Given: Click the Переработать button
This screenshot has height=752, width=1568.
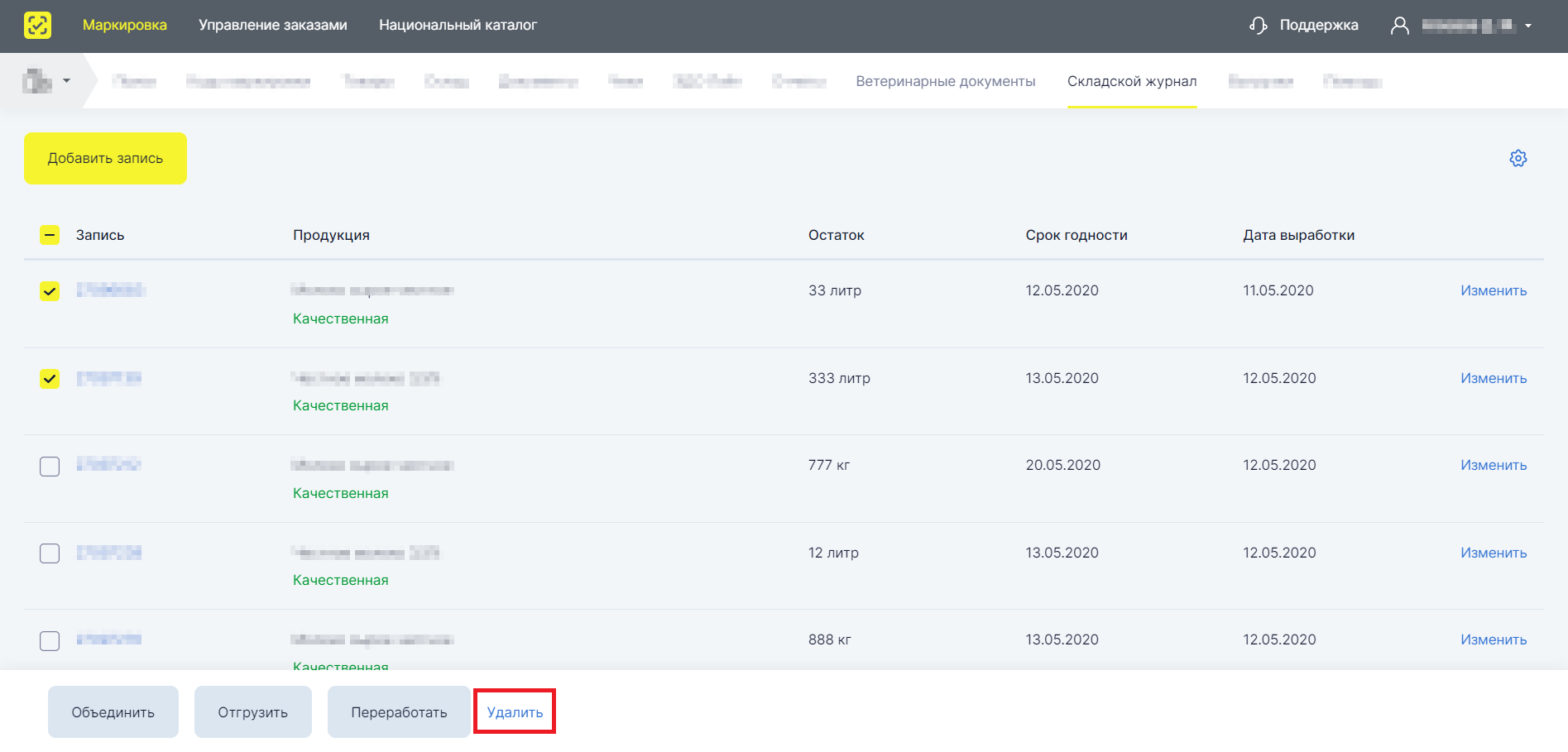Looking at the screenshot, I should pos(399,712).
